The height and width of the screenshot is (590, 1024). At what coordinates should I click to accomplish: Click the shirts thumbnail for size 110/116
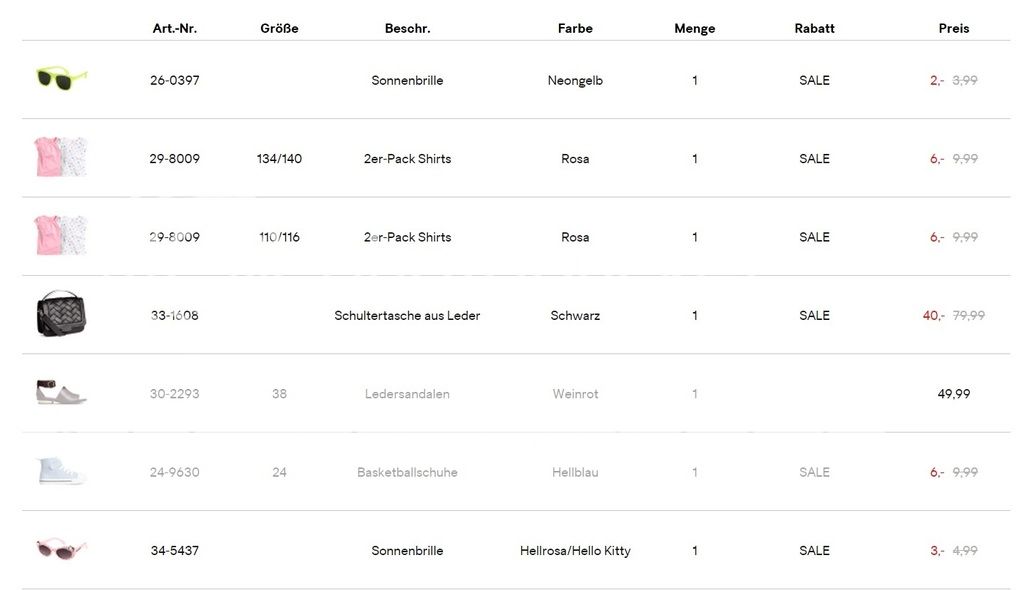click(62, 236)
